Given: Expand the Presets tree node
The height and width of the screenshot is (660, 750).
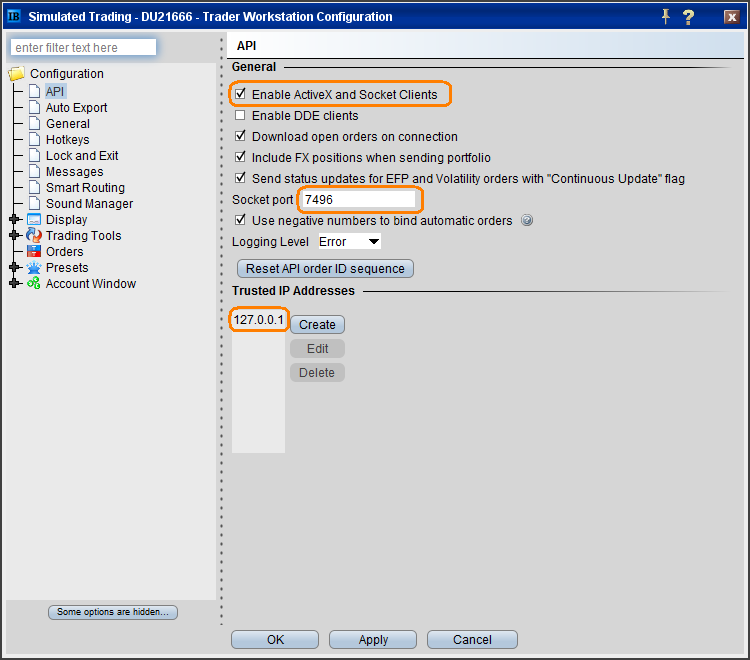Looking at the screenshot, I should click(x=14, y=267).
